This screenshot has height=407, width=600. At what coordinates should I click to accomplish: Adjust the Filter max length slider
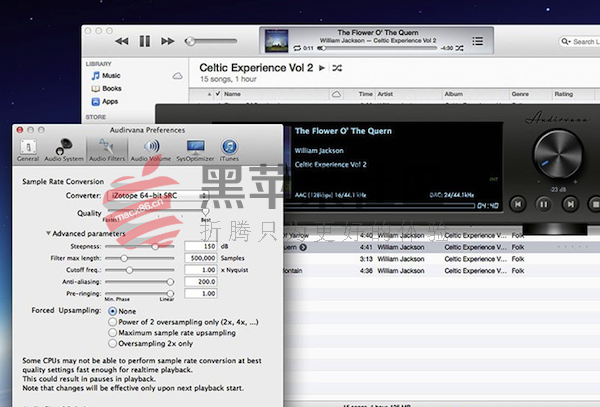(x=124, y=258)
